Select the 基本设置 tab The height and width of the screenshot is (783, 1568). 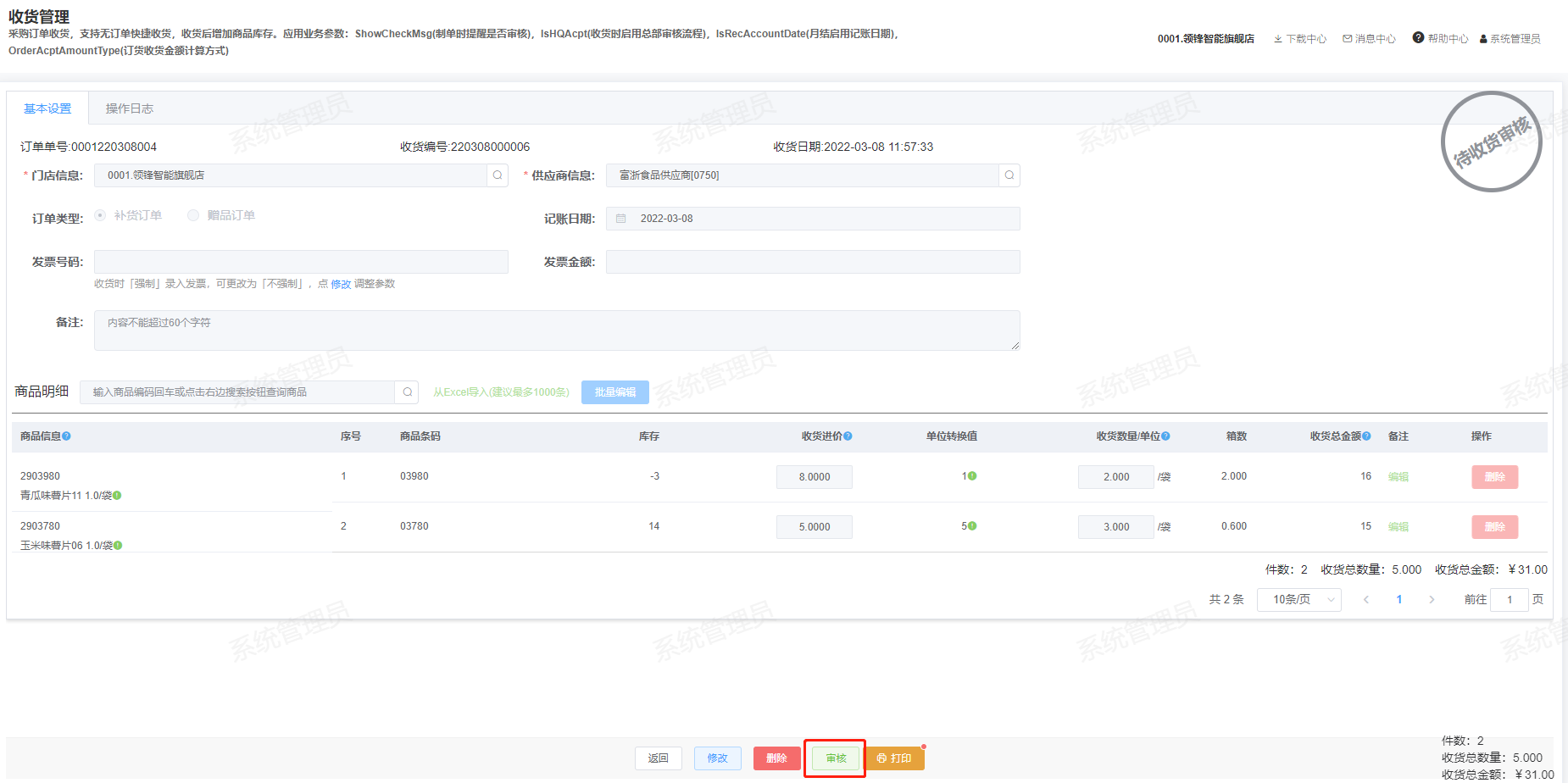click(x=47, y=108)
